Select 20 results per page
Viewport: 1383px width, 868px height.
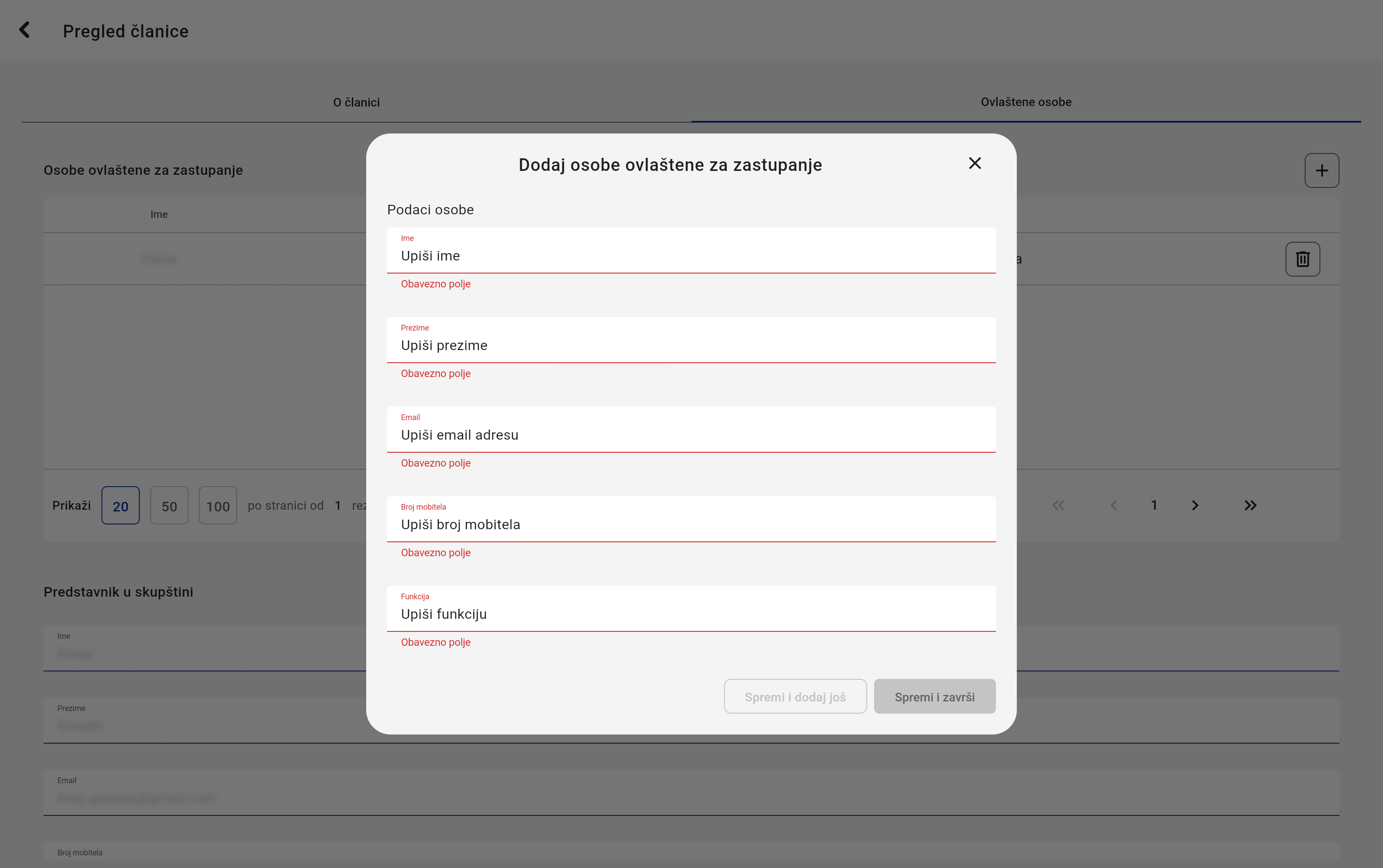point(120,506)
